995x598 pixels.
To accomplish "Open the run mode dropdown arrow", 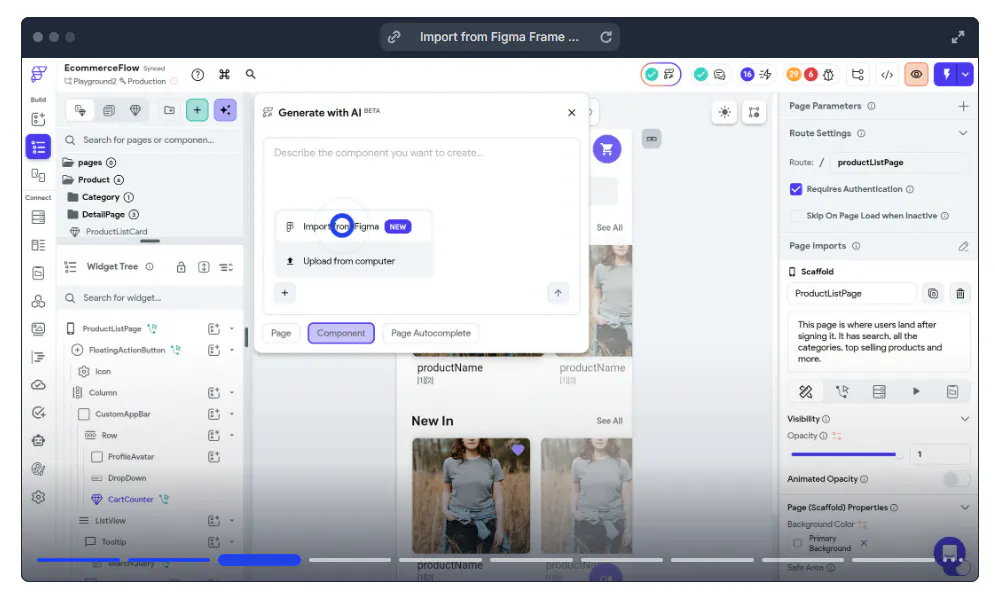I will pyautogui.click(x=966, y=74).
